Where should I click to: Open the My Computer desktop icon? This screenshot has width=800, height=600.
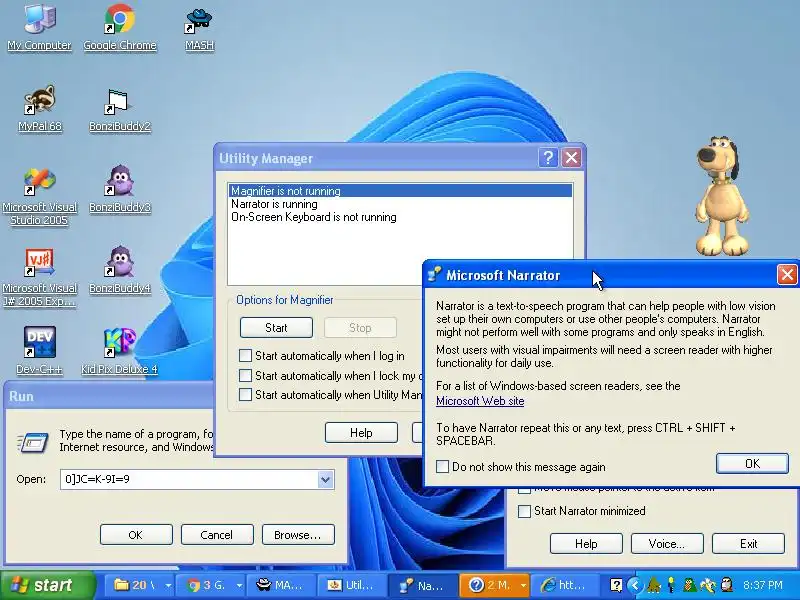[x=39, y=27]
